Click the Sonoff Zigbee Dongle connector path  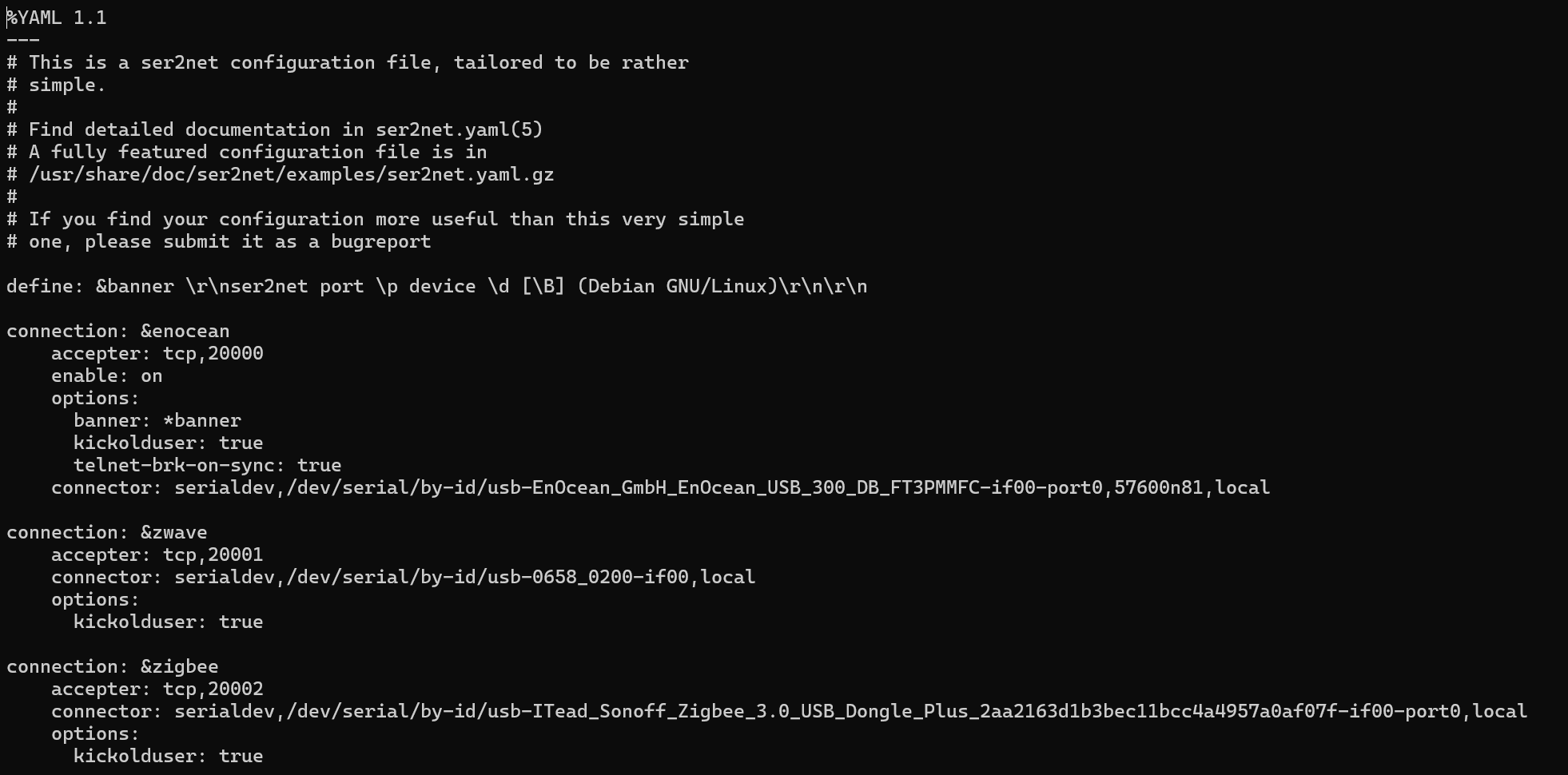click(874, 711)
